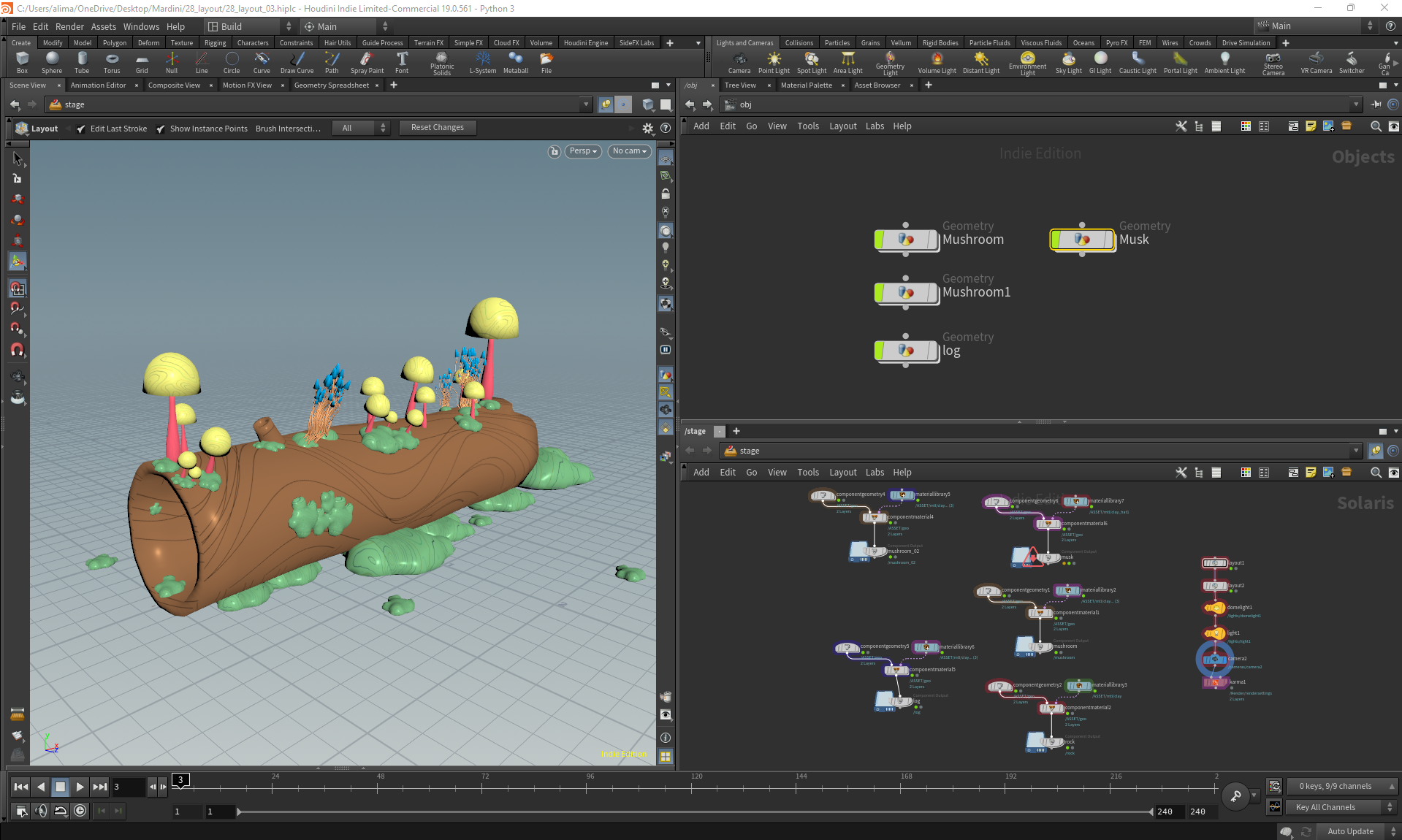Open the Render menu
This screenshot has height=840, width=1402.
pos(69,26)
